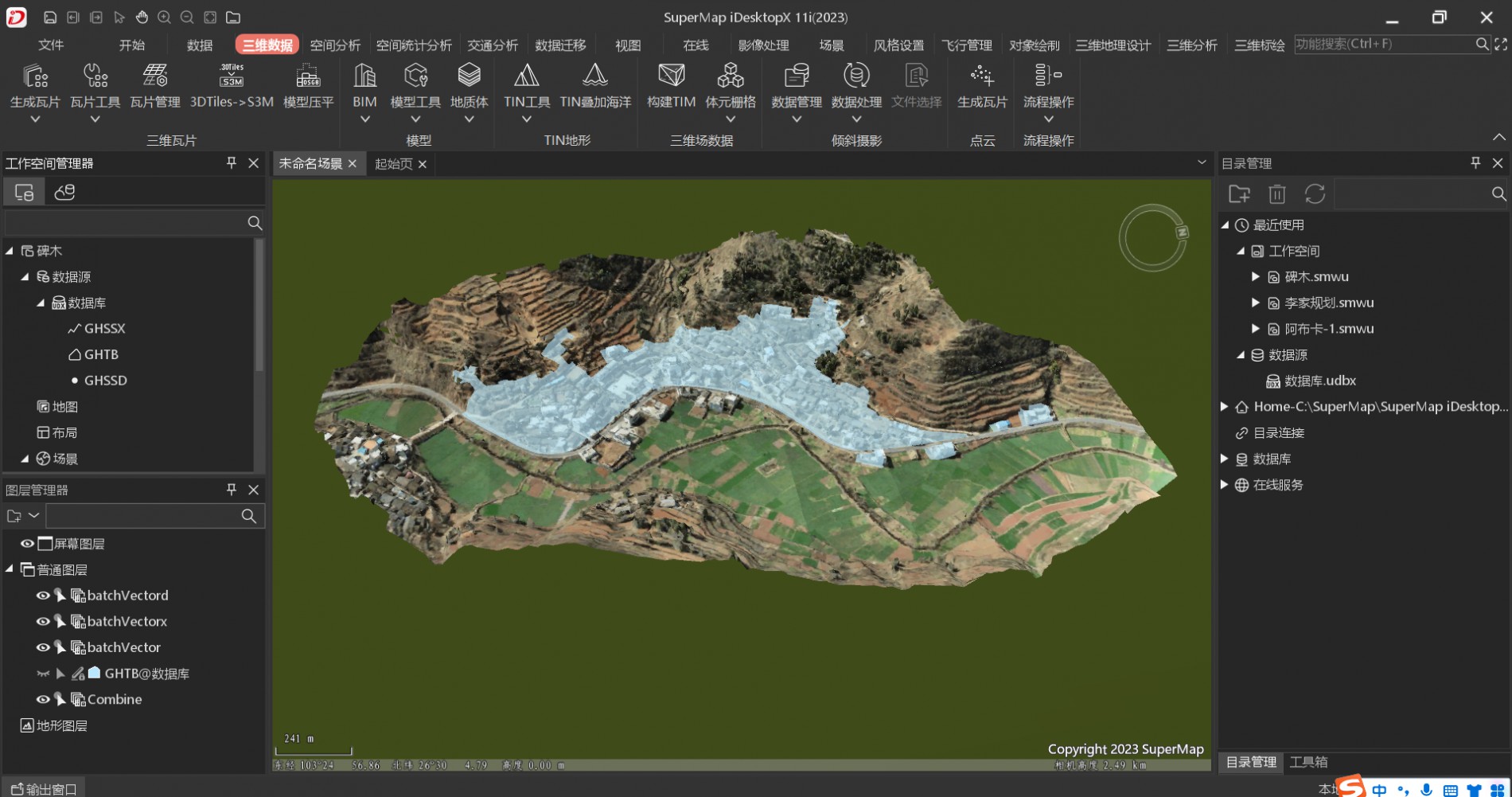The height and width of the screenshot is (797, 1512).
Task: Click the new folder icon in 目录管理
Action: coord(1239,193)
